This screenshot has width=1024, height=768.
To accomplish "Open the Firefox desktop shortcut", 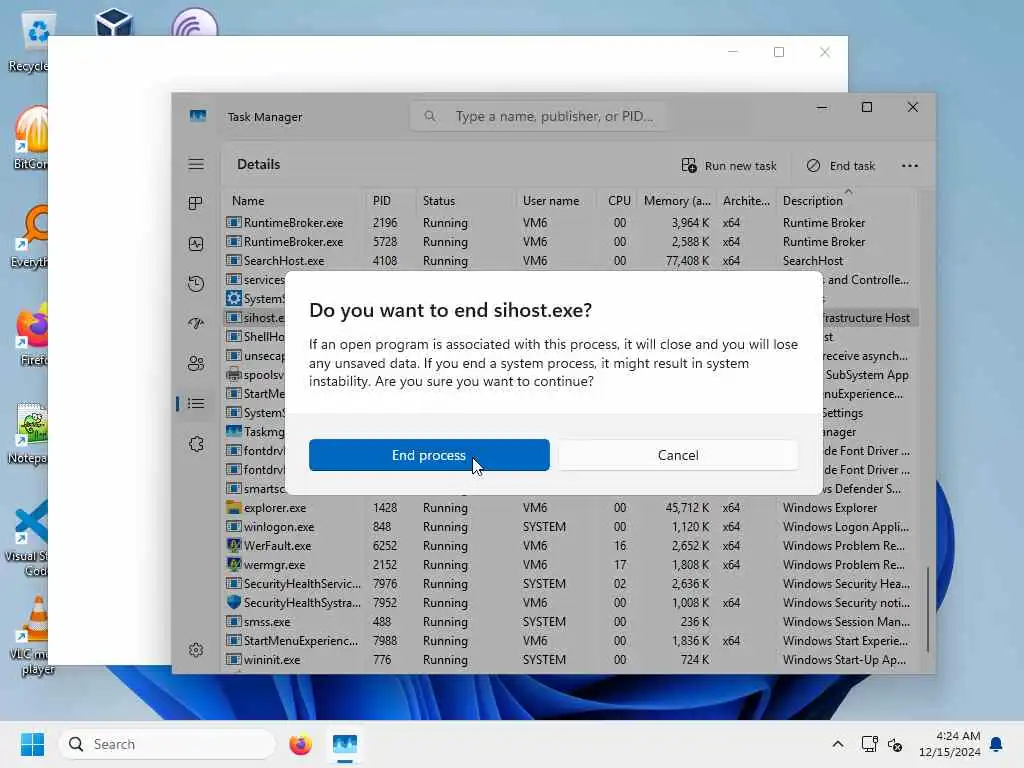I will point(29,334).
